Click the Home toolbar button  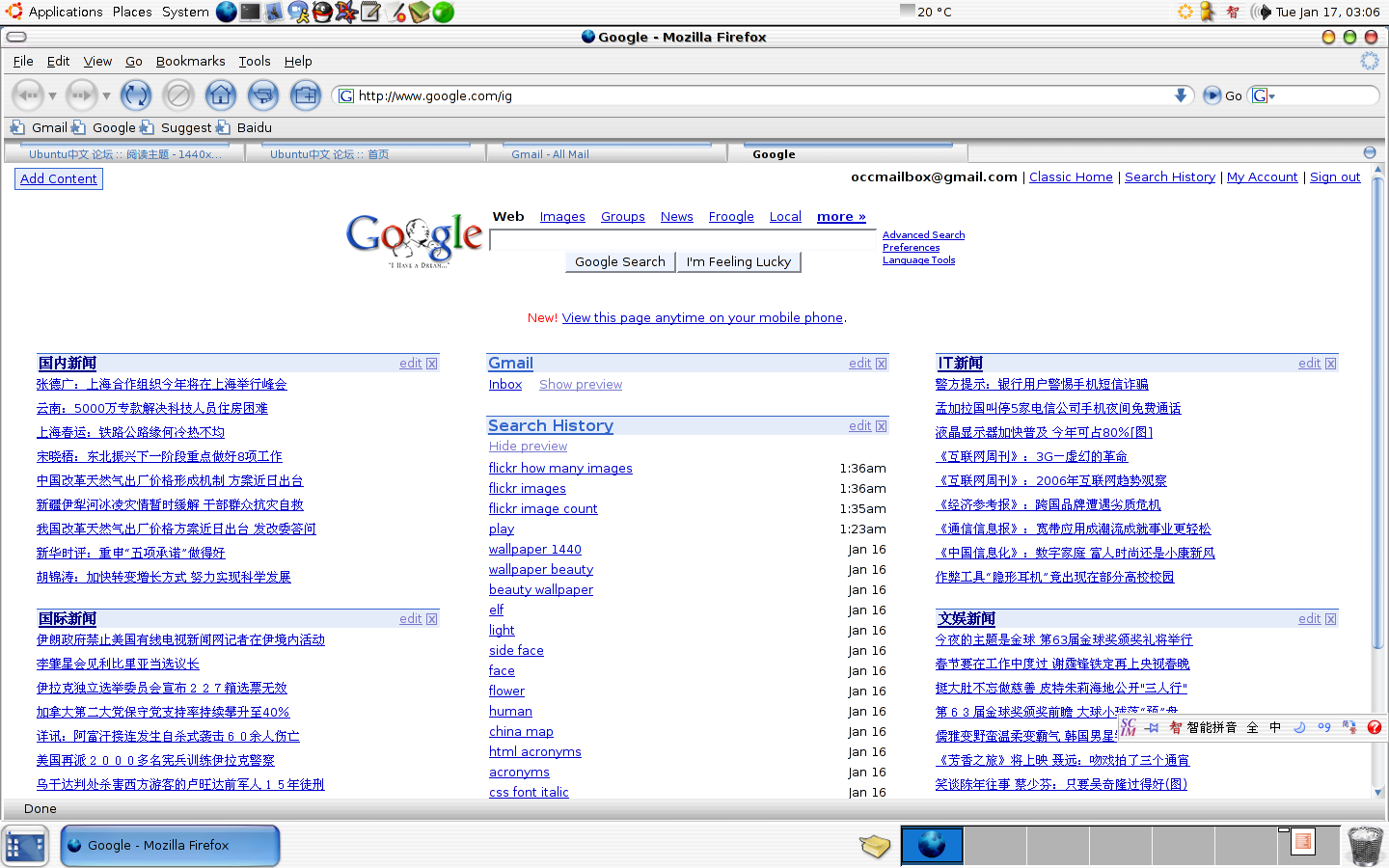click(221, 95)
